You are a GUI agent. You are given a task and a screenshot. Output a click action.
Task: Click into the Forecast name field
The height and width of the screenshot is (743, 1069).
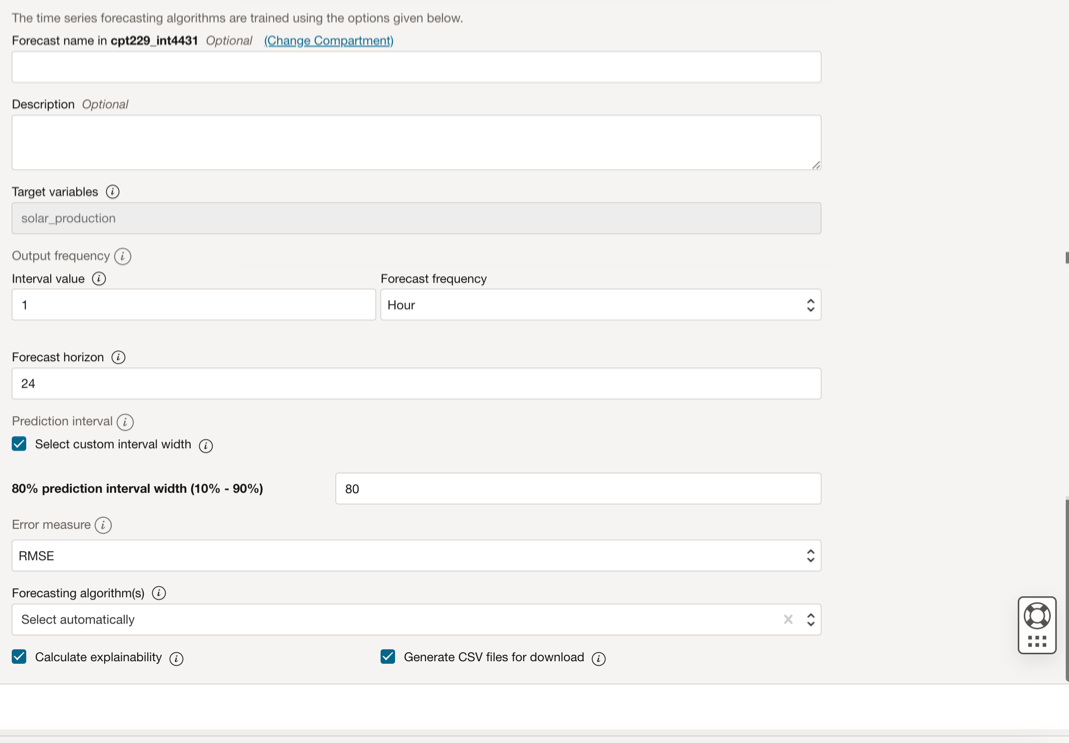coord(416,67)
